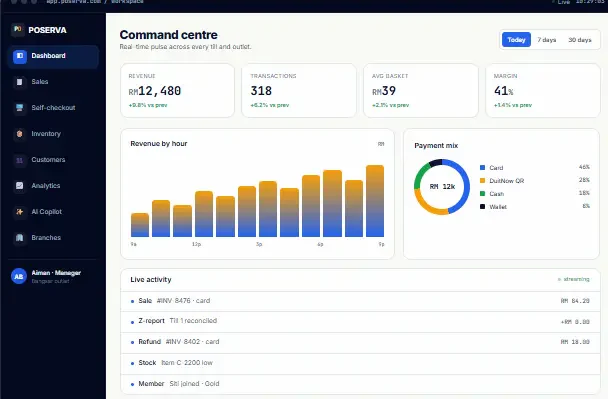This screenshot has height=399, width=608.
Task: Click the +6.2% vs prev transactions change
Action: [269, 105]
